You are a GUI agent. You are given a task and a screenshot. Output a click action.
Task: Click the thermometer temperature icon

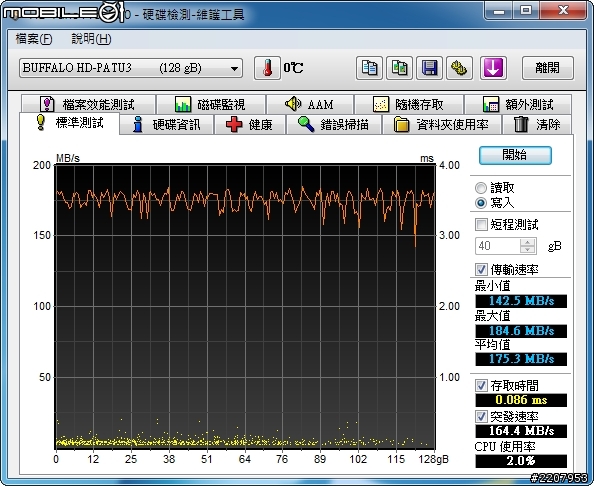coord(267,68)
